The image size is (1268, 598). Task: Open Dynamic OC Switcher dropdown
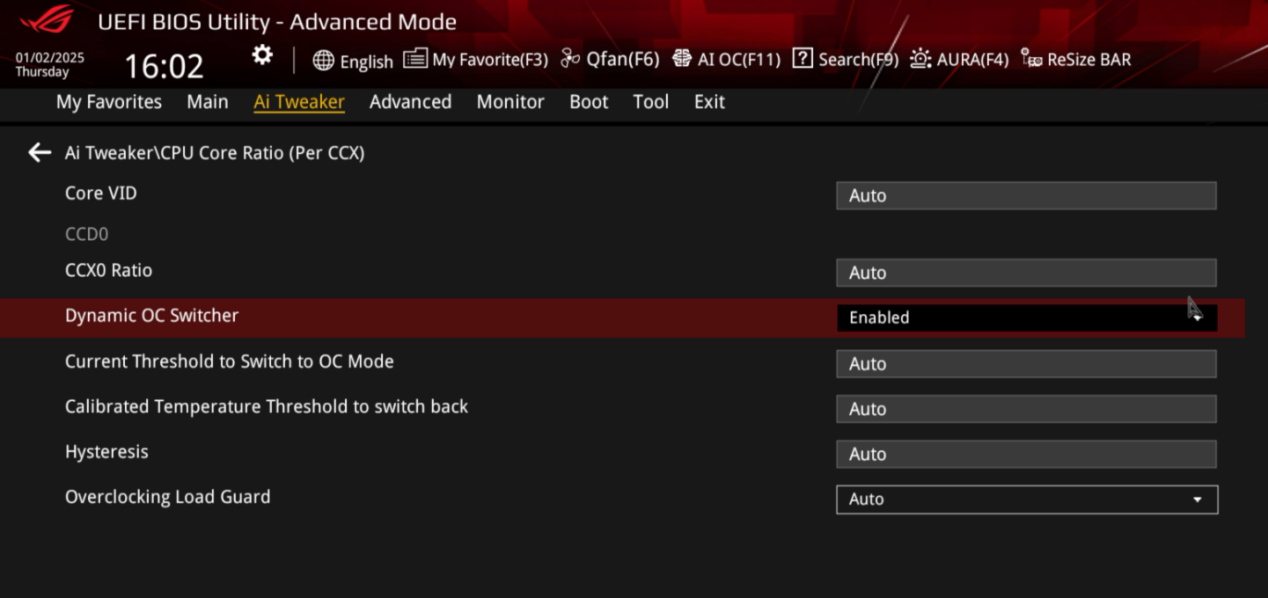tap(1026, 317)
